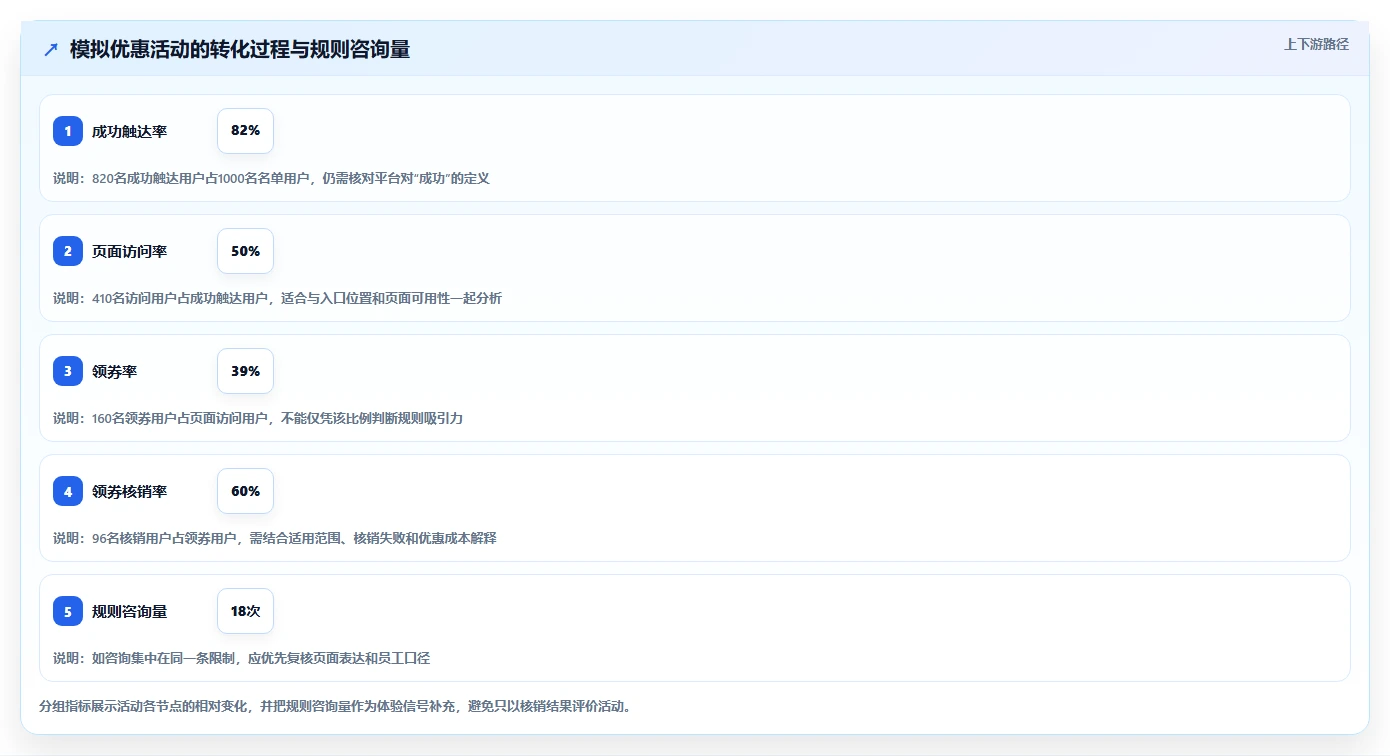Screen dimensions: 1390x756
Task: Click the step 1 number badge
Action: click(x=68, y=131)
